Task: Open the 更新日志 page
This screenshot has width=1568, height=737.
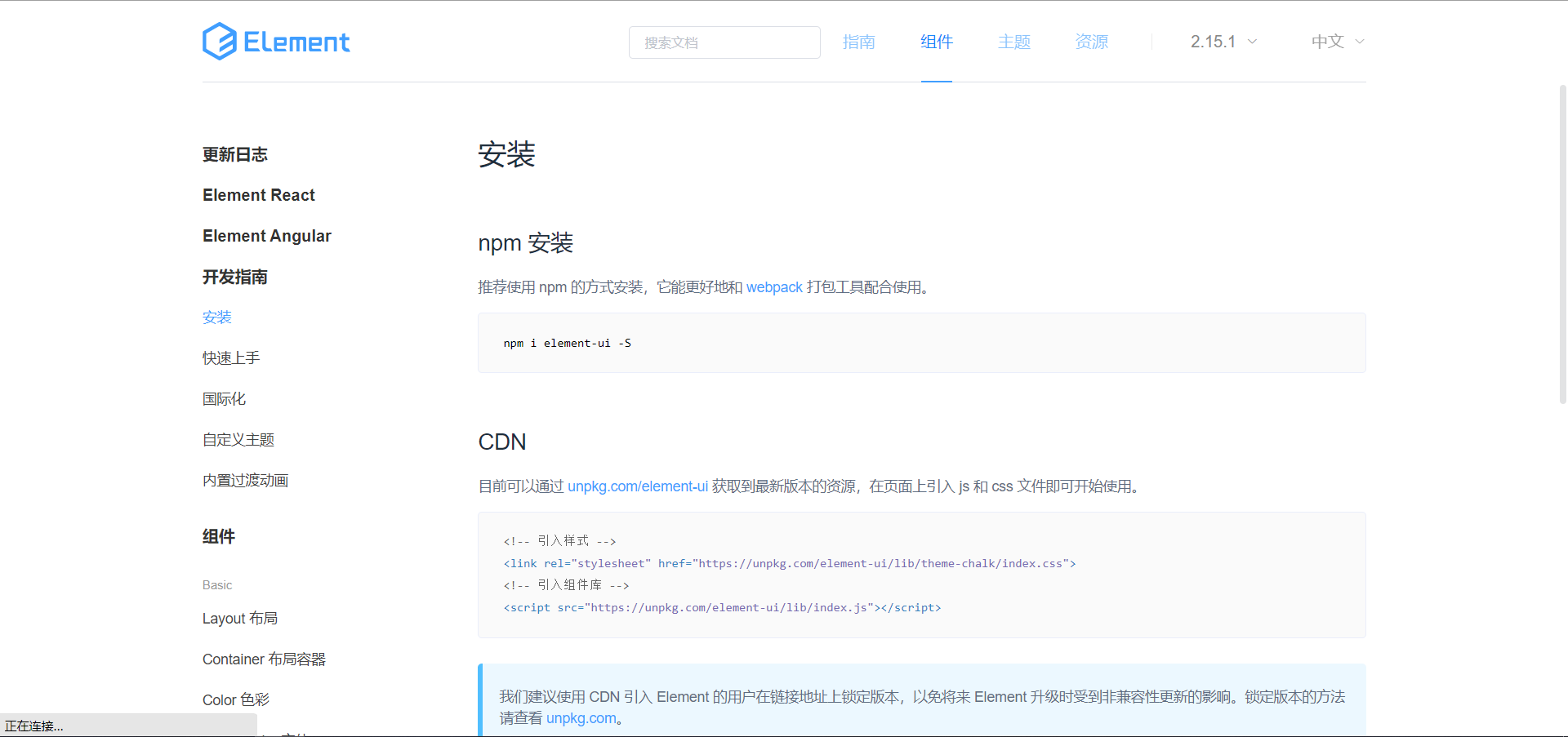Action: [x=234, y=154]
